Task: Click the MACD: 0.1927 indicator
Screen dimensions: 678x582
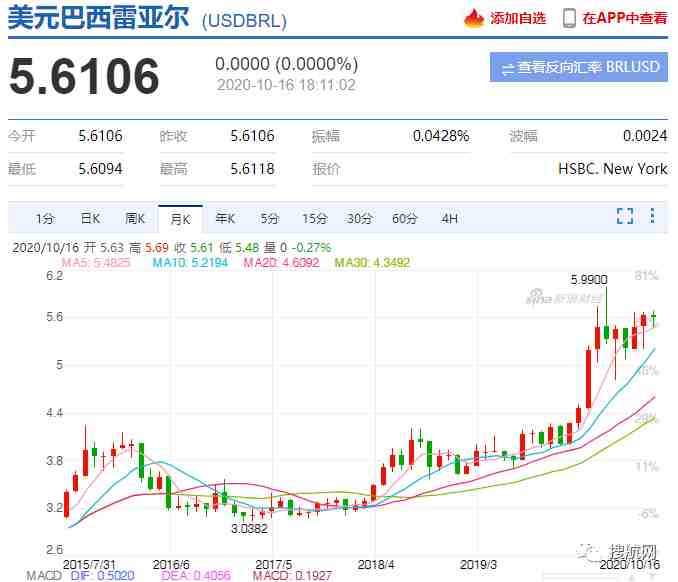Action: tap(292, 576)
